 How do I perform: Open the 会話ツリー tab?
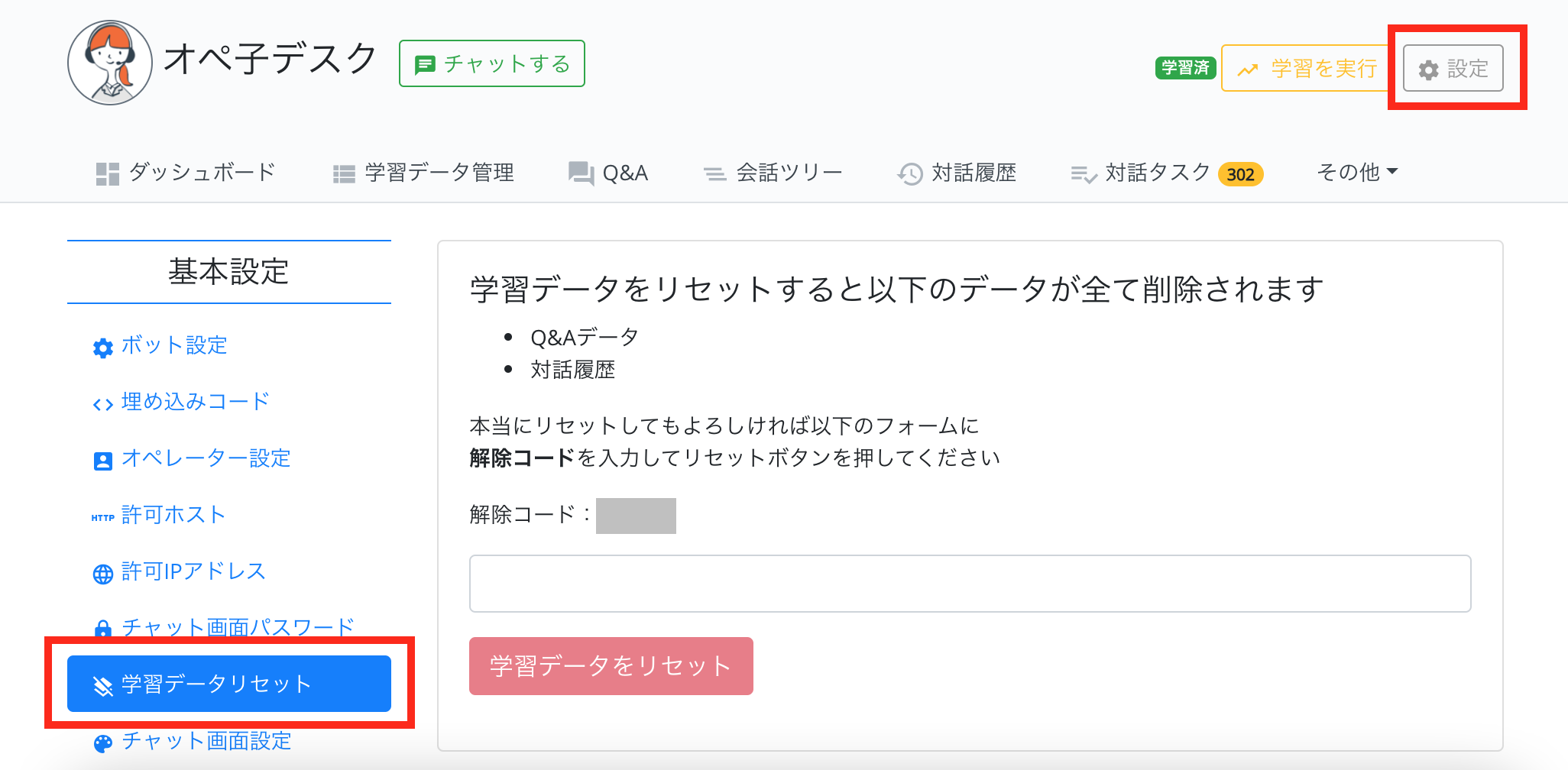click(773, 173)
